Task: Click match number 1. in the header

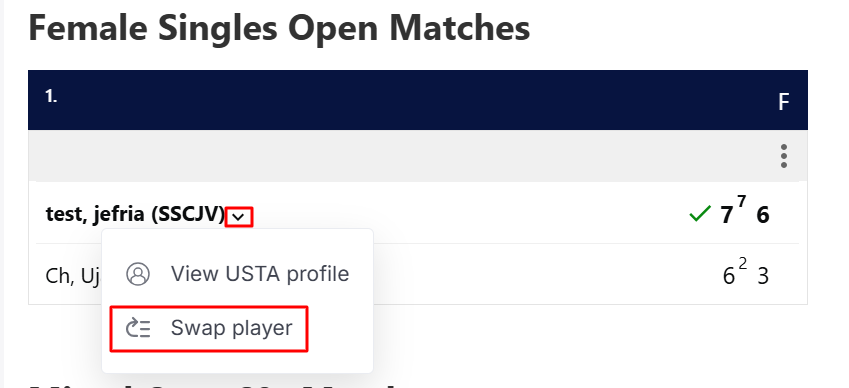Action: click(x=51, y=96)
